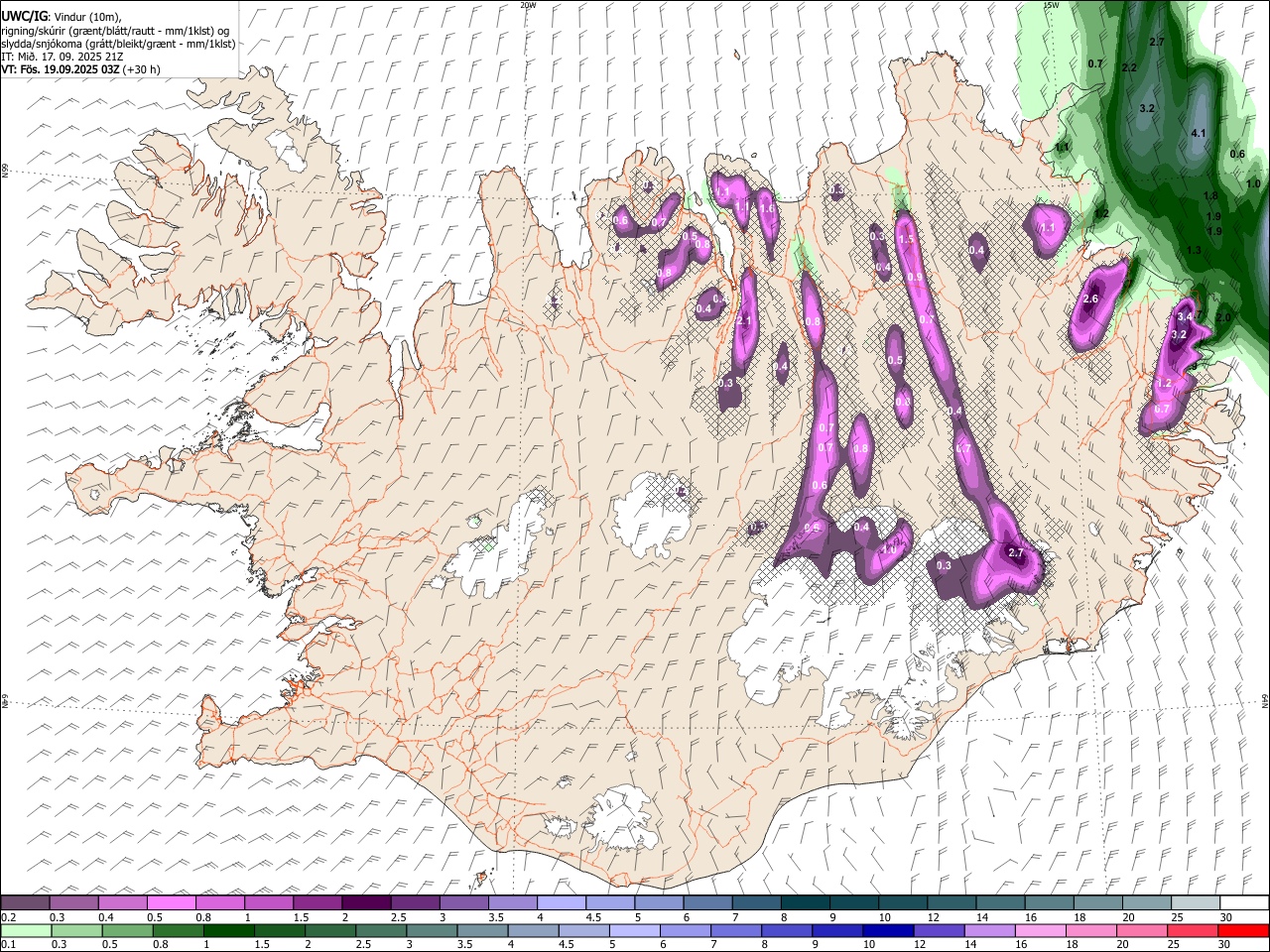Select the 'IT: Mið. 17. 09. 2025 21Z' line
The height and width of the screenshot is (952, 1270).
(62, 57)
